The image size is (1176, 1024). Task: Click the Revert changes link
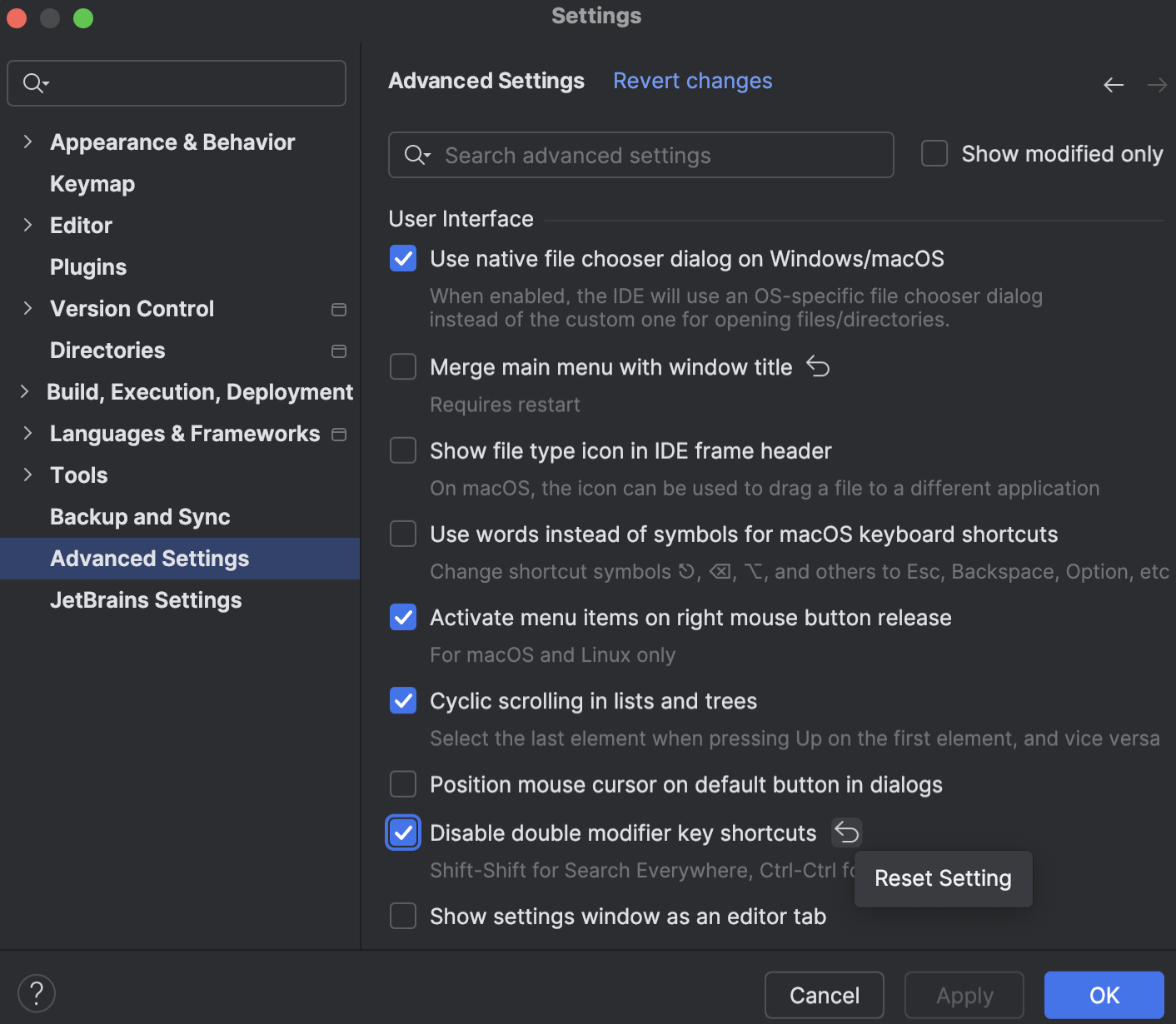(692, 81)
